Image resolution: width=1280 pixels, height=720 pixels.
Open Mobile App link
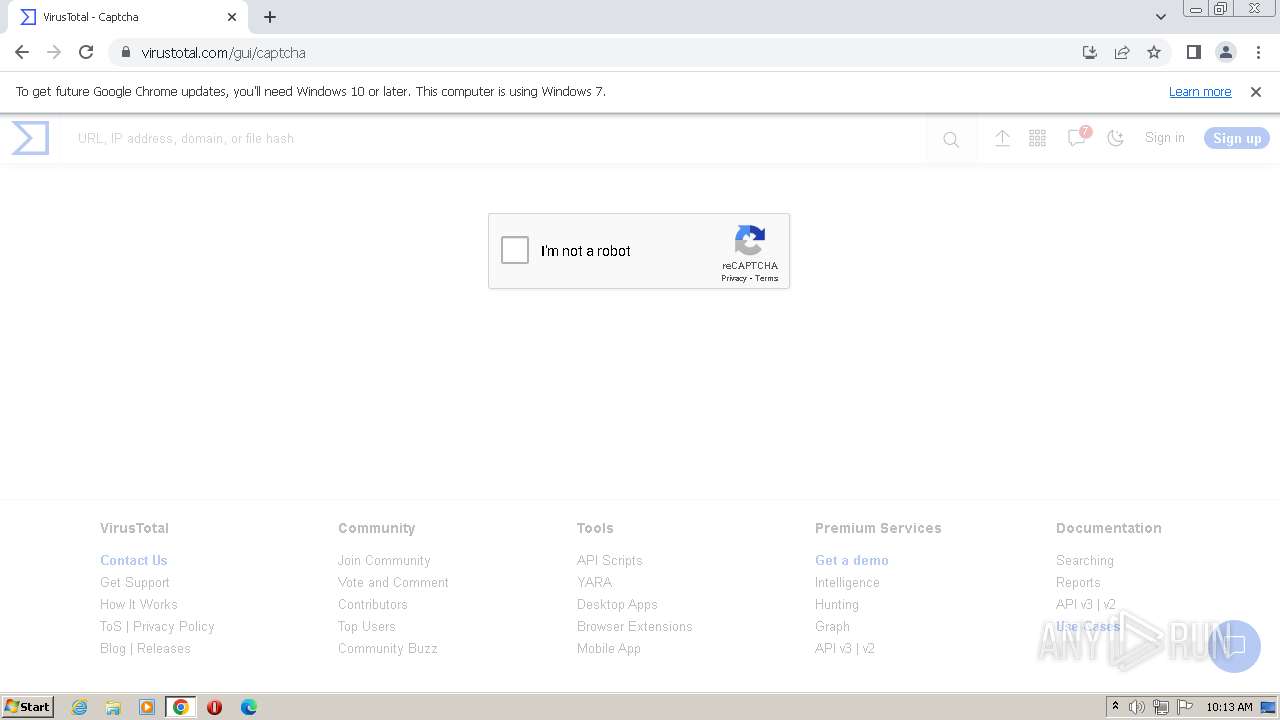(x=609, y=648)
